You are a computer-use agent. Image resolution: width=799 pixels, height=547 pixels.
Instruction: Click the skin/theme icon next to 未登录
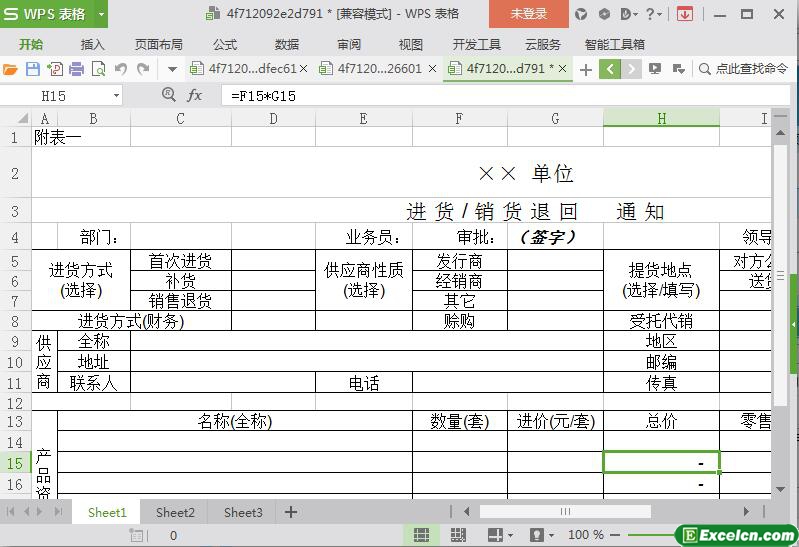click(581, 14)
